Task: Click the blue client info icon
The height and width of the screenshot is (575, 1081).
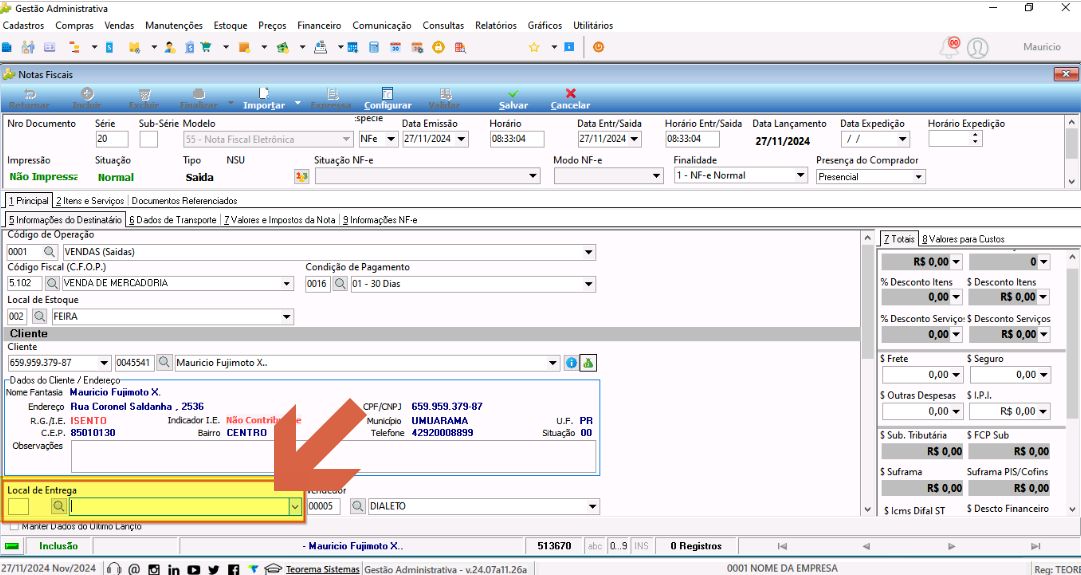Action: pos(571,363)
